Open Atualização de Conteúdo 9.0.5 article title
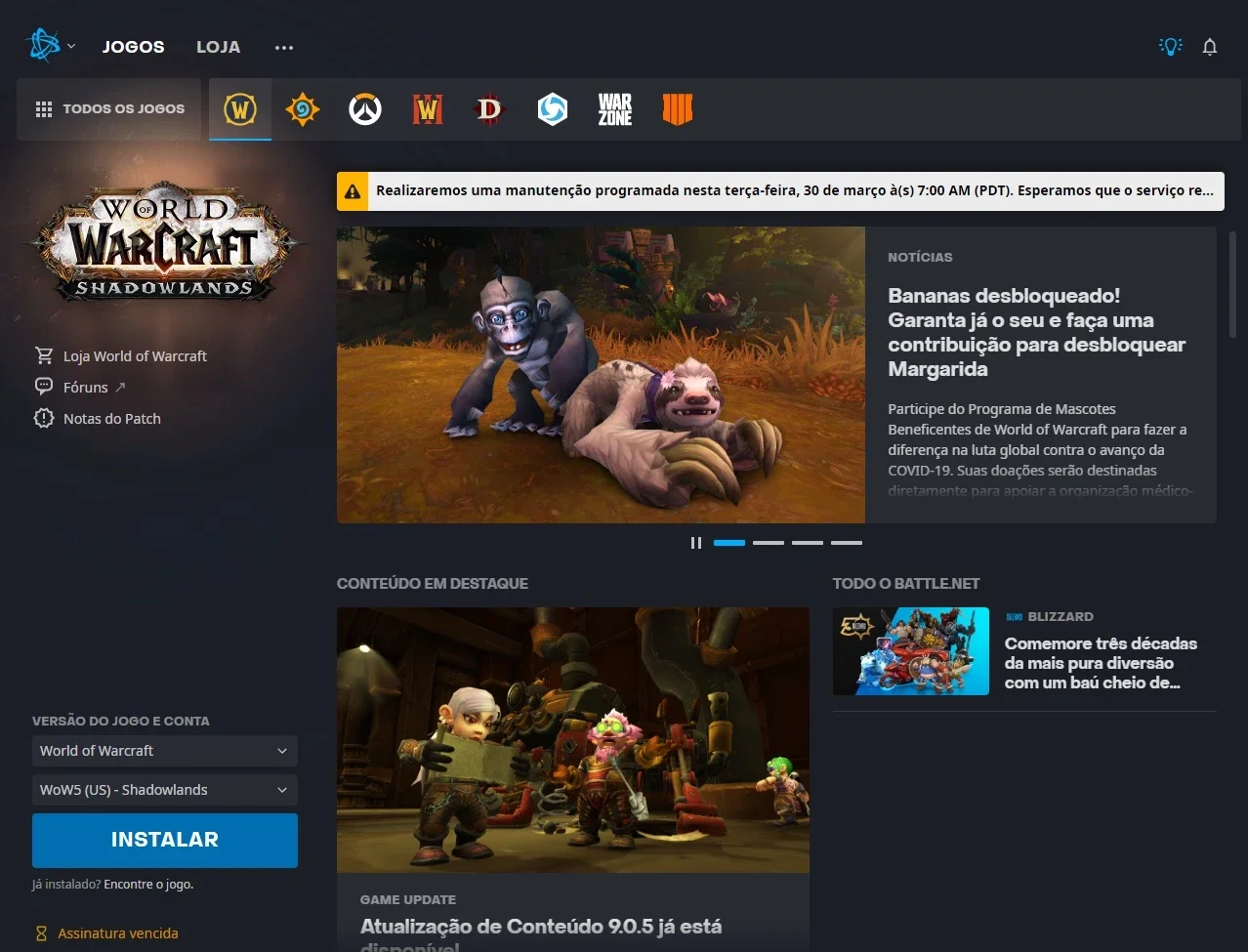This screenshot has width=1248, height=952. pyautogui.click(x=541, y=935)
